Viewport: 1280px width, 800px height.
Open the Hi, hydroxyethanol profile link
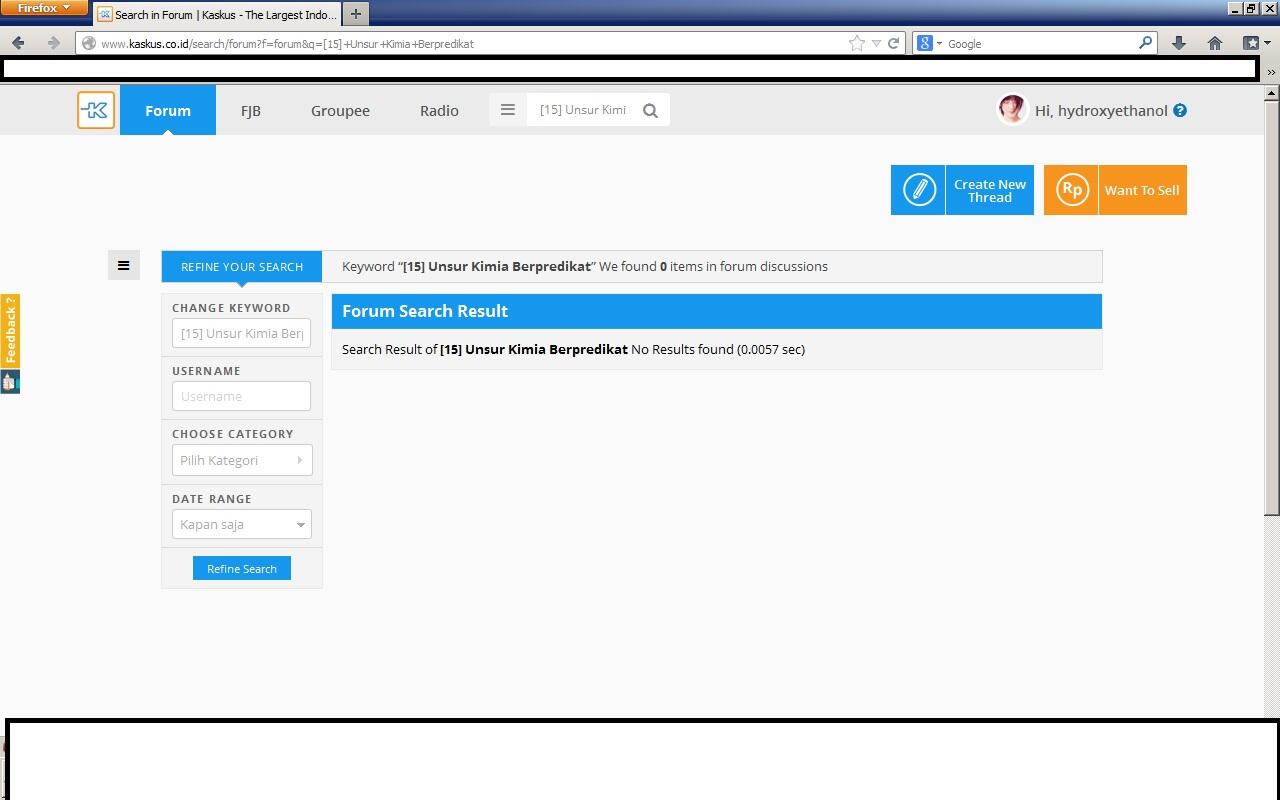click(x=1101, y=110)
